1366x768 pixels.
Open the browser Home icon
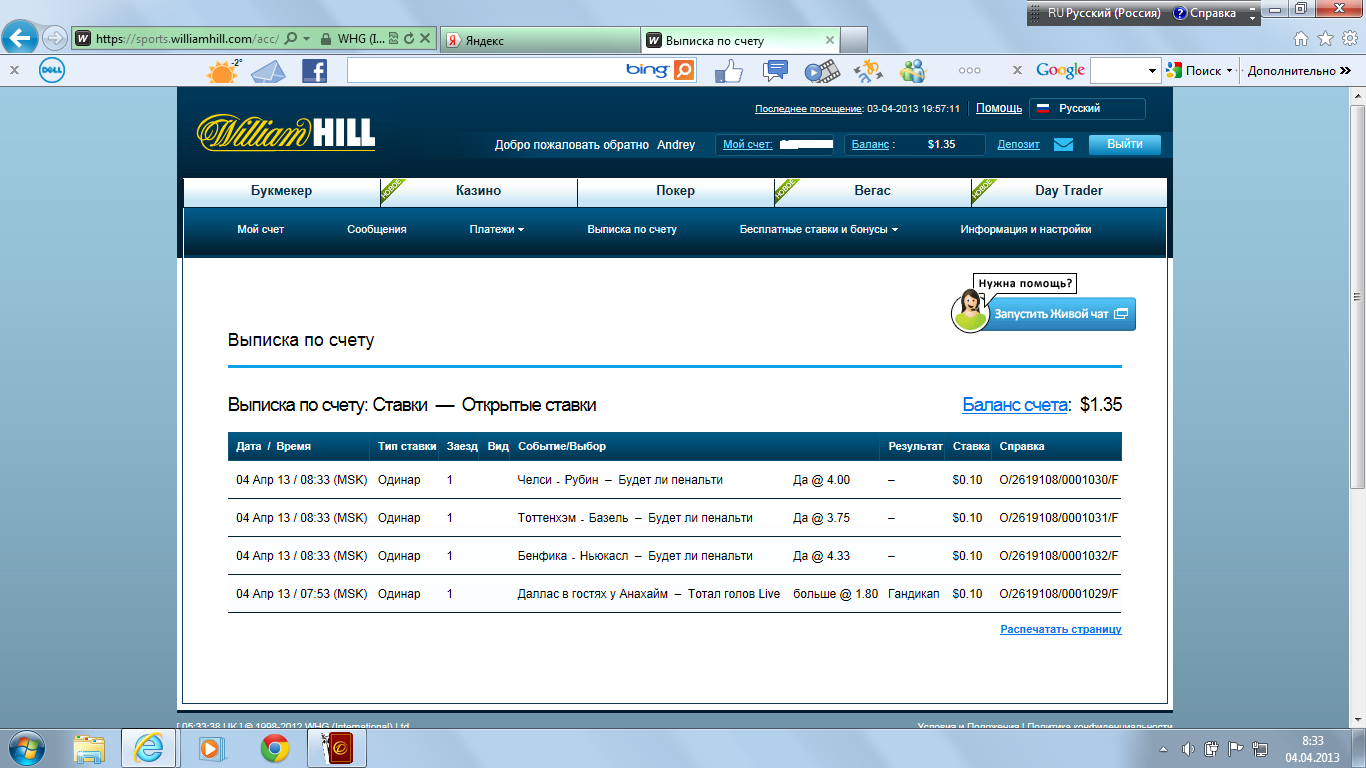pos(1301,39)
